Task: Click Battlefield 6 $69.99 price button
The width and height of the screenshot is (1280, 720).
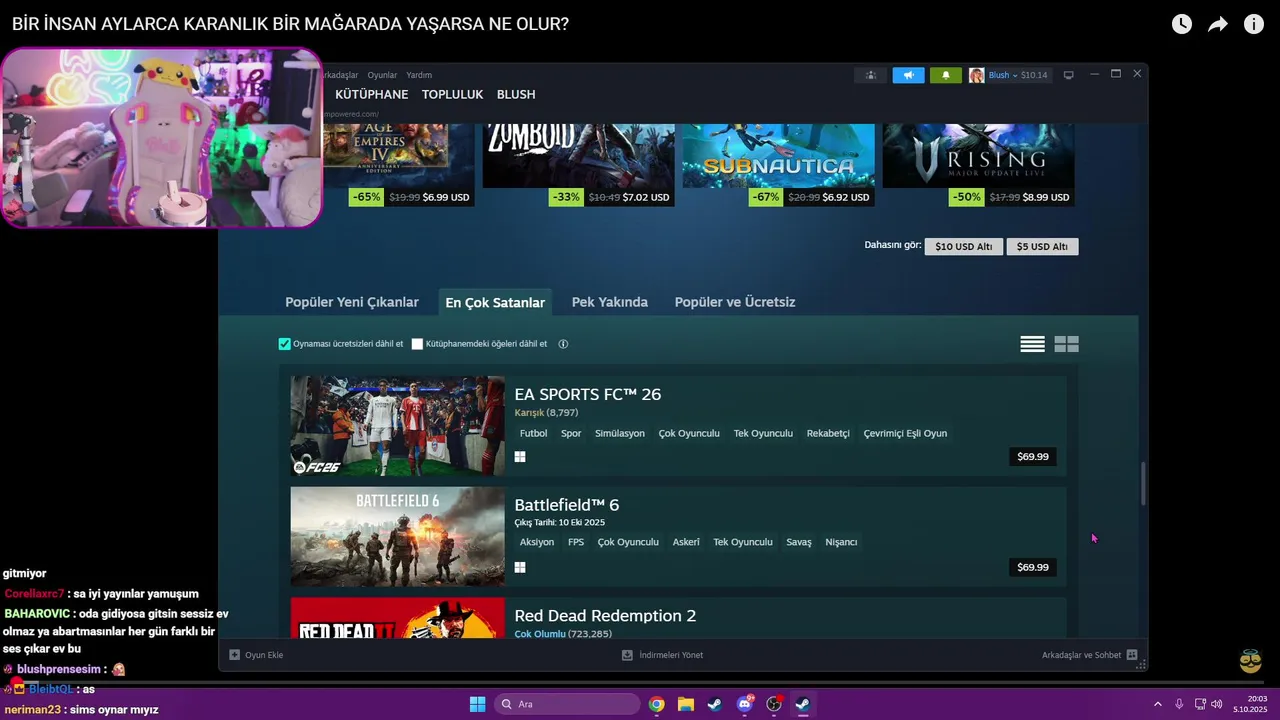Action: pyautogui.click(x=1033, y=567)
